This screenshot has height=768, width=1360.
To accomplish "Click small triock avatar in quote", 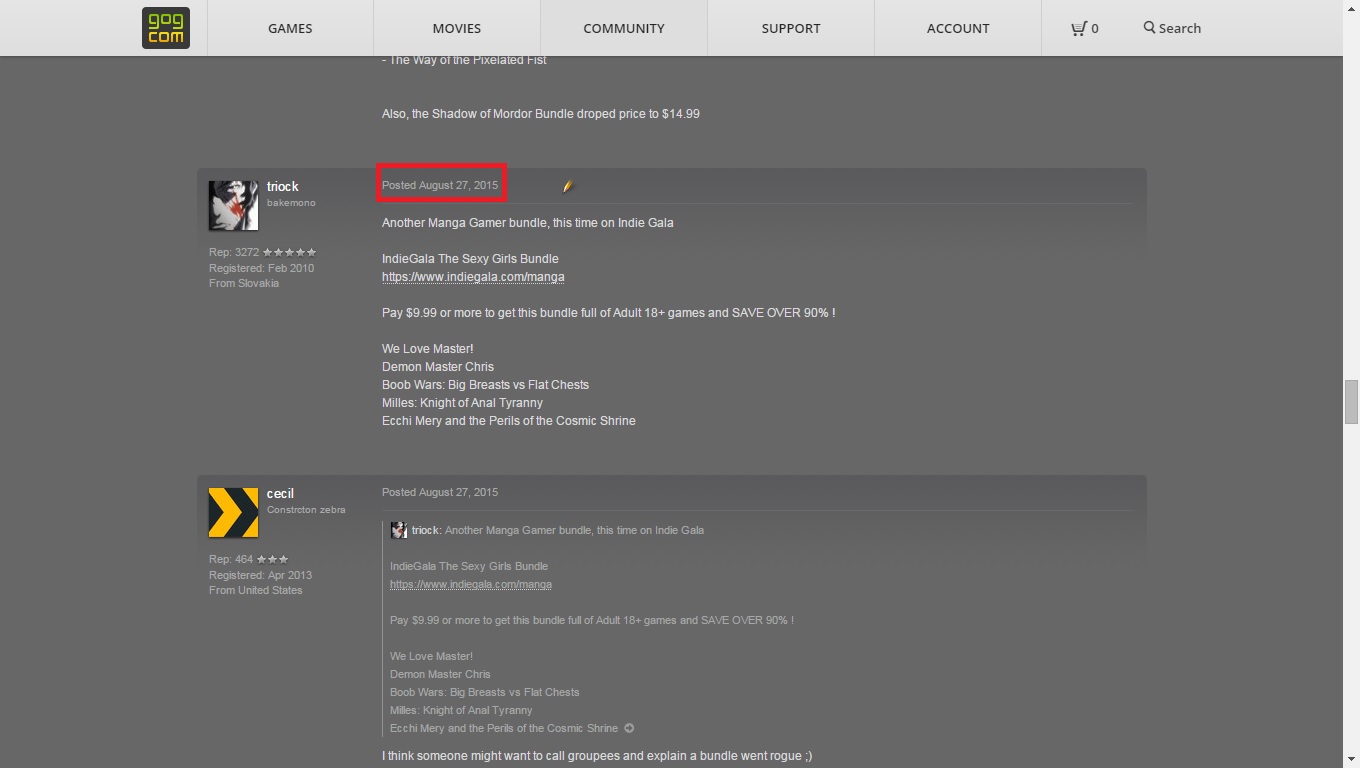I will point(398,530).
